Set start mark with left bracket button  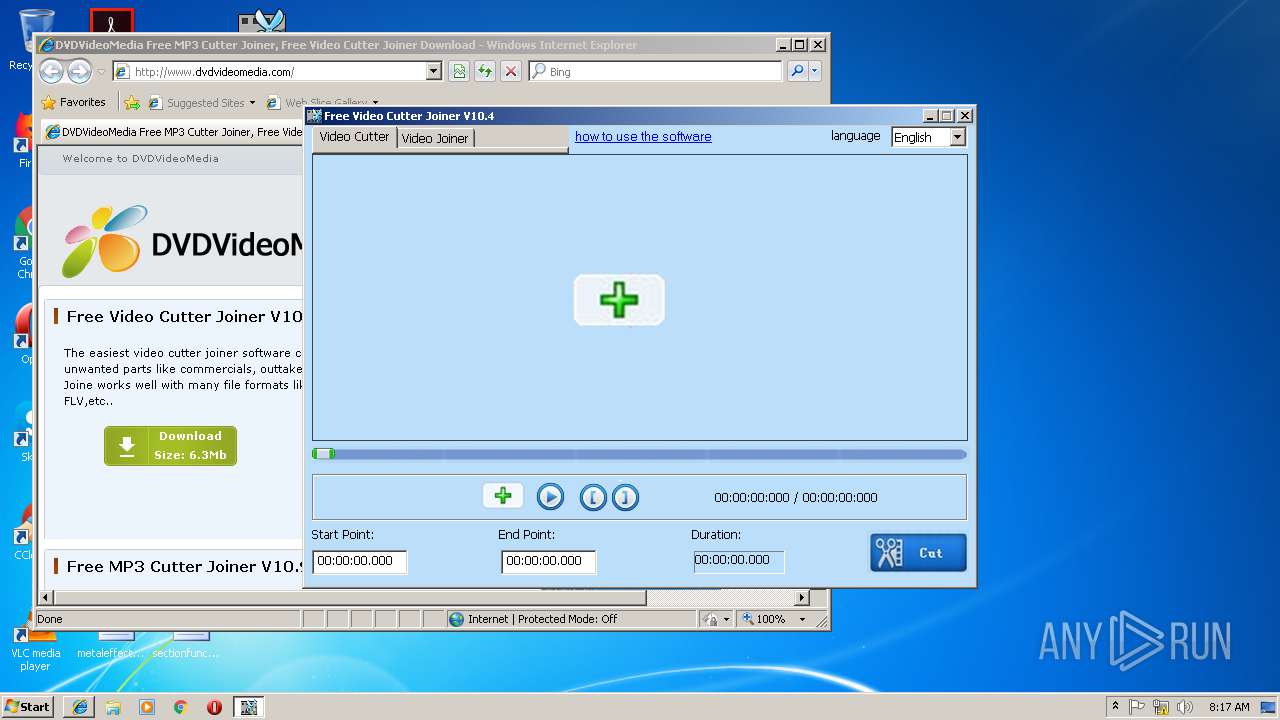click(x=593, y=497)
